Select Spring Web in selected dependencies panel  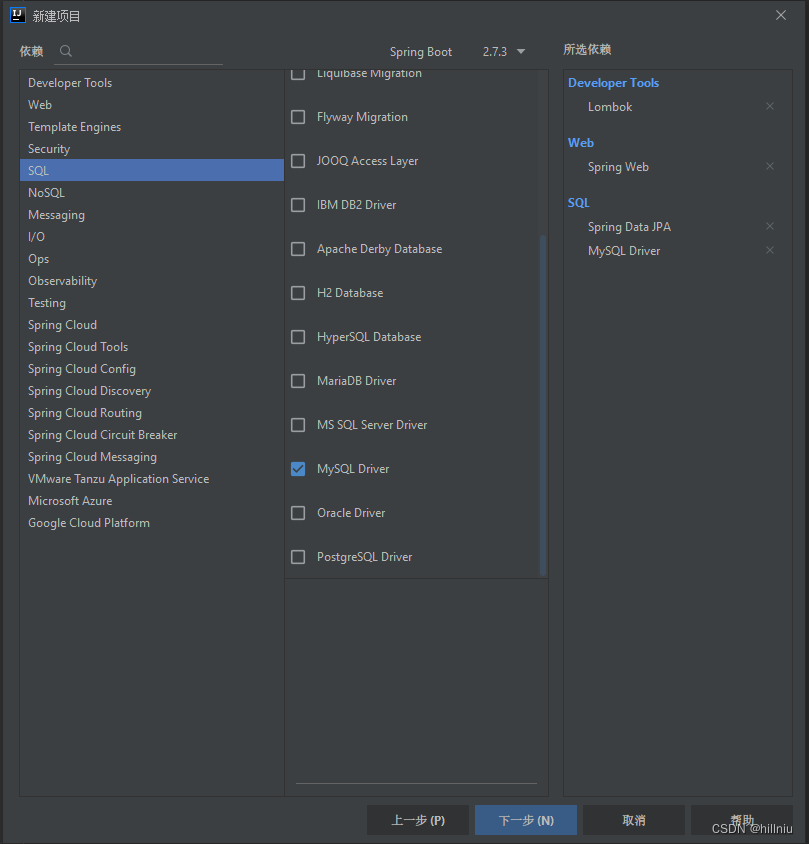click(618, 167)
